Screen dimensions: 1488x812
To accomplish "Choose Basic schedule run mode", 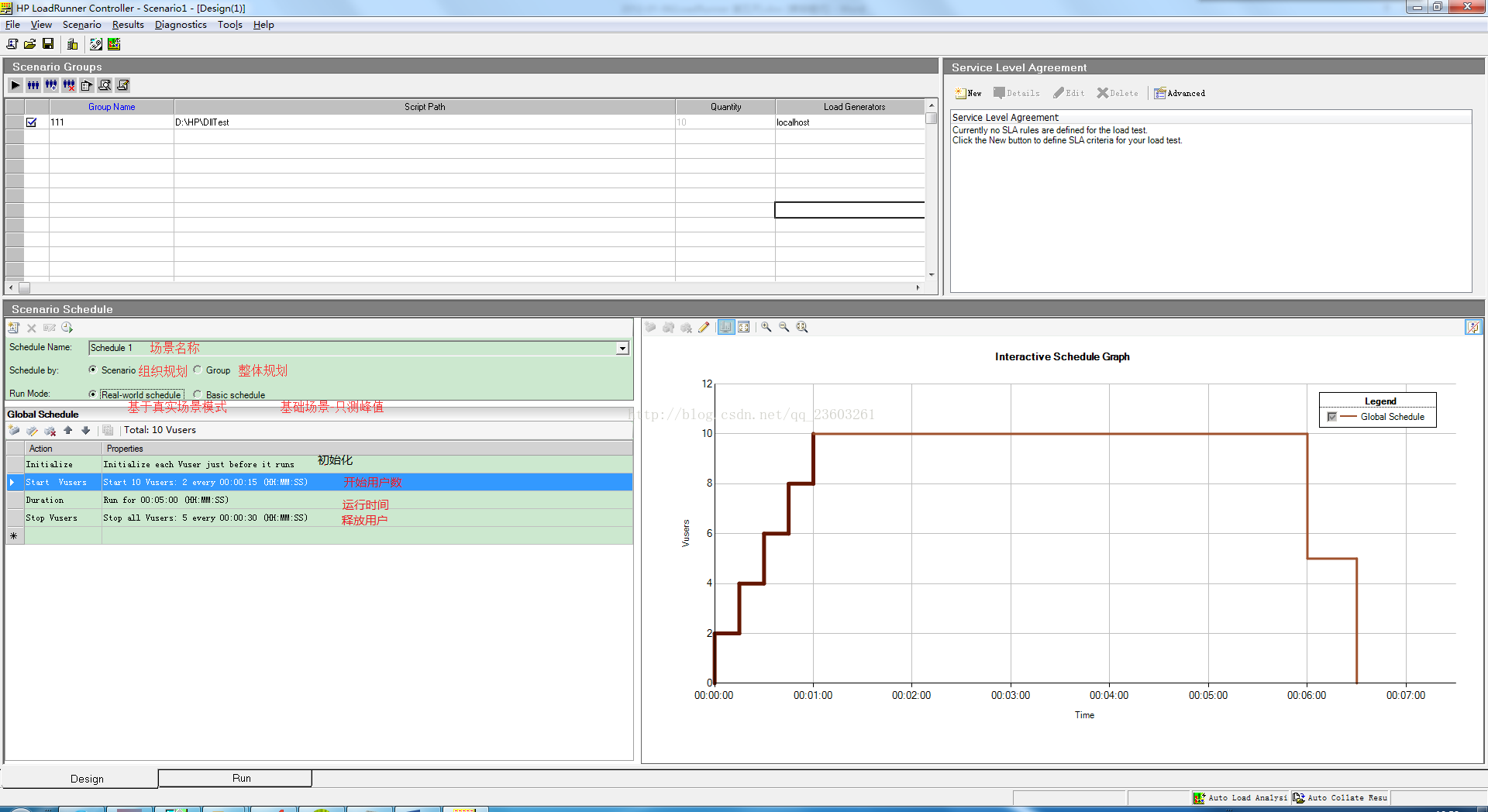I will pos(198,394).
